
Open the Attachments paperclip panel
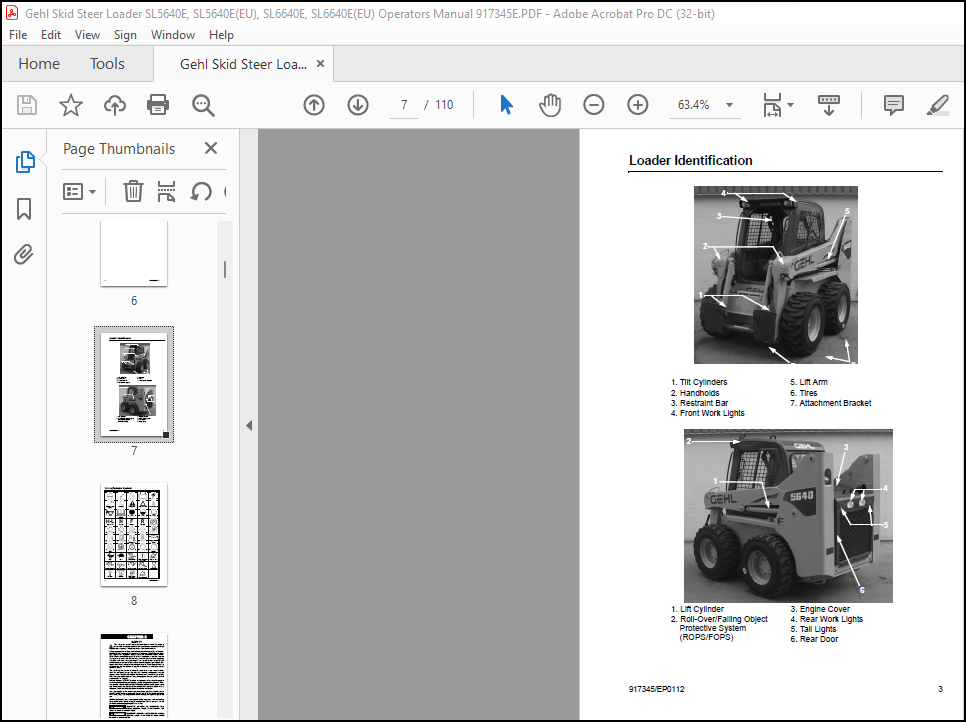23,254
